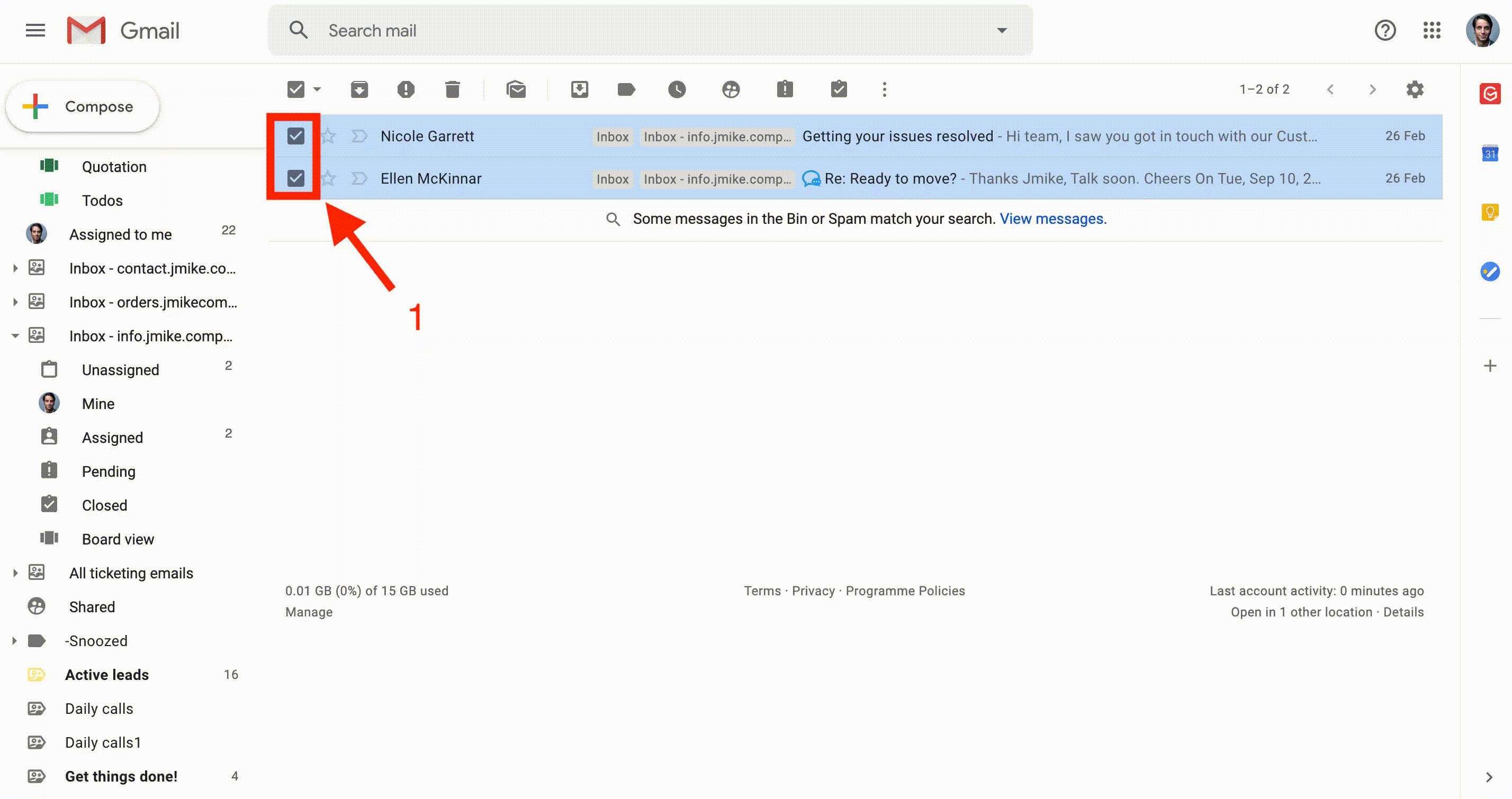Screen dimensions: 1512x799
Task: Open the Shared label
Action: point(92,607)
